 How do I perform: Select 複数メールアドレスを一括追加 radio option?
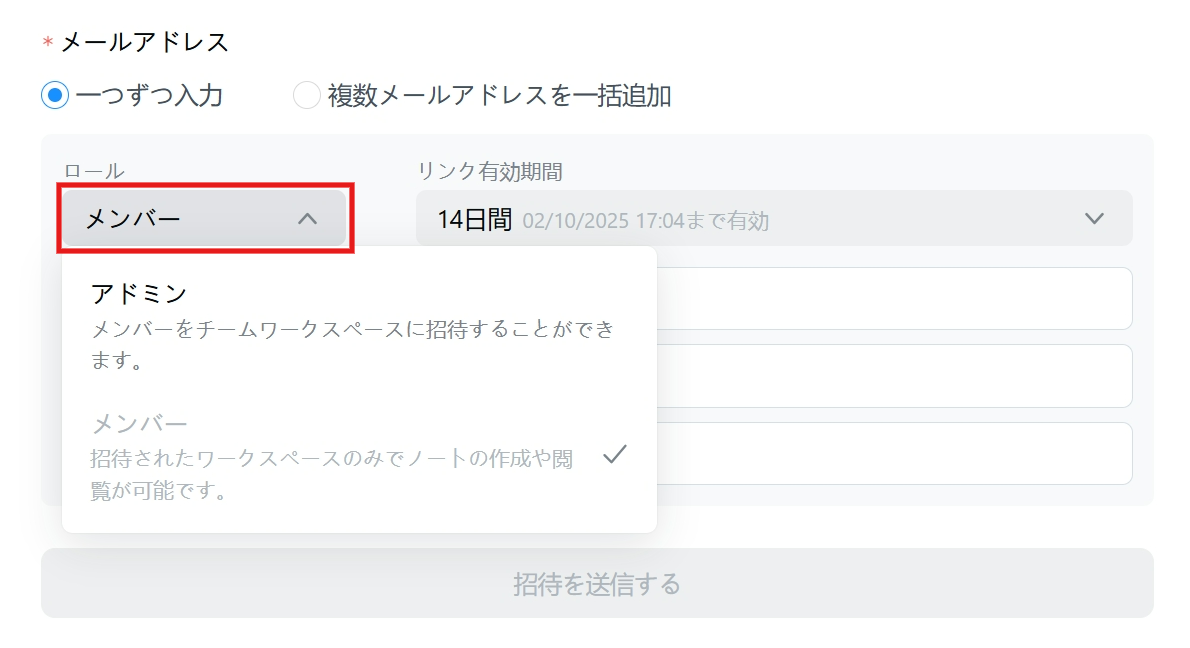pos(307,96)
